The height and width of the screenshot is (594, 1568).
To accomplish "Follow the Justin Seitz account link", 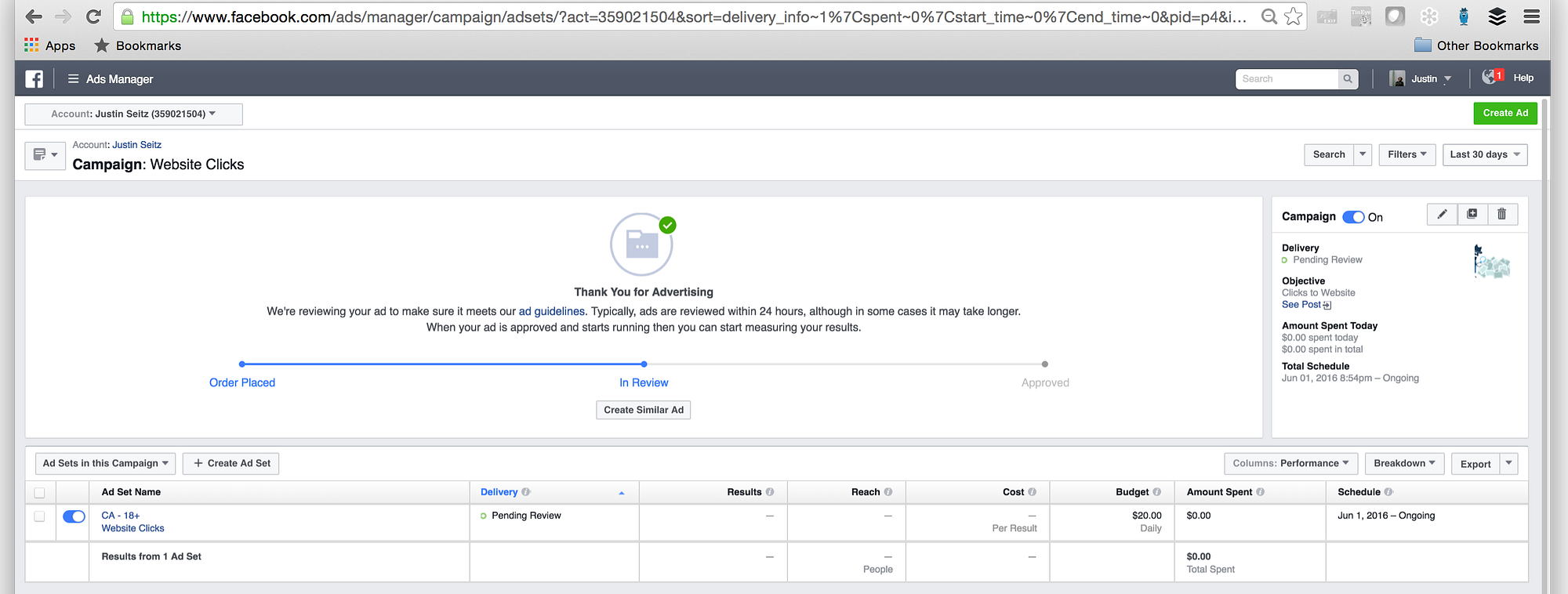I will [x=136, y=145].
